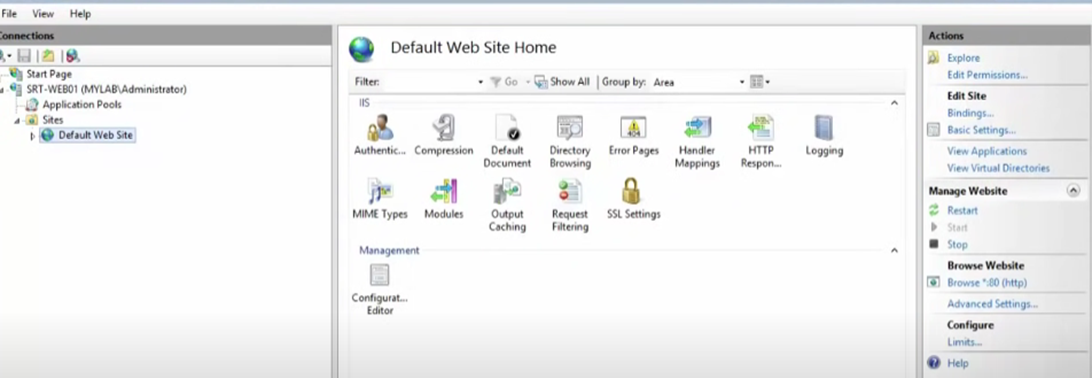Open the Handler Mappings feature

coord(697,128)
